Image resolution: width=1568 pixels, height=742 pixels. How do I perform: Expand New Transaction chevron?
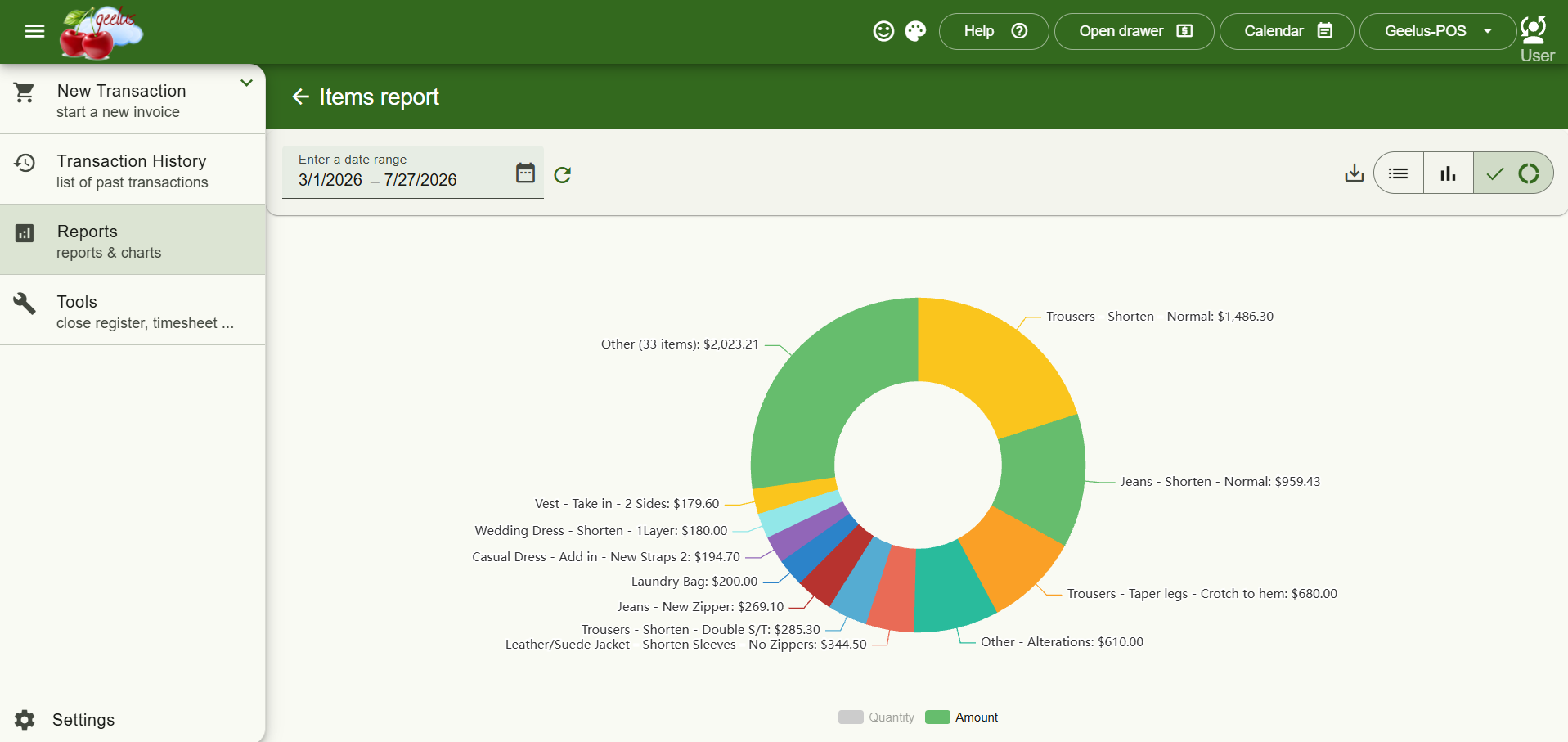(246, 83)
